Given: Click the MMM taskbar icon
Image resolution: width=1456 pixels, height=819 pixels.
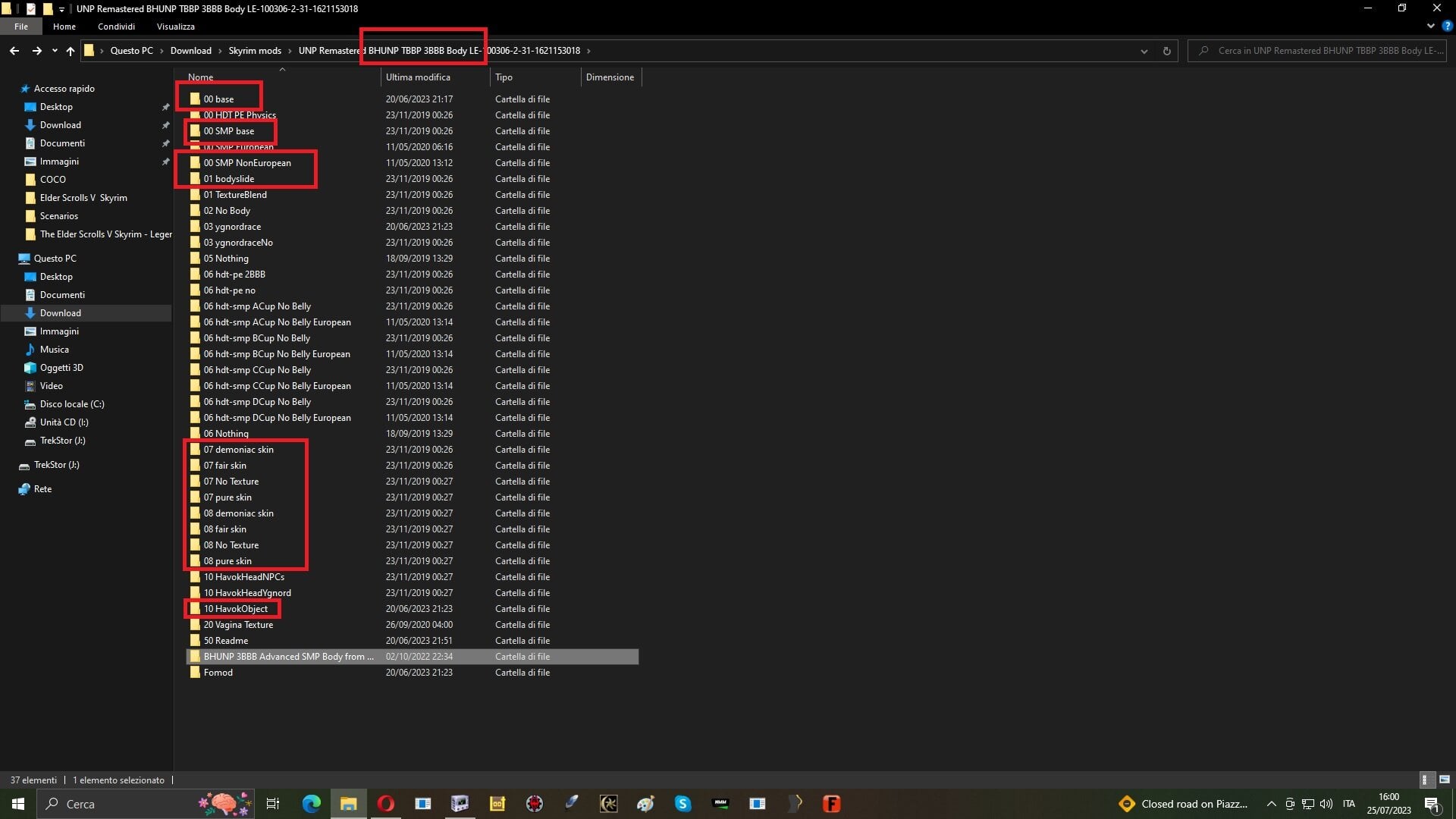Looking at the screenshot, I should click(x=720, y=804).
